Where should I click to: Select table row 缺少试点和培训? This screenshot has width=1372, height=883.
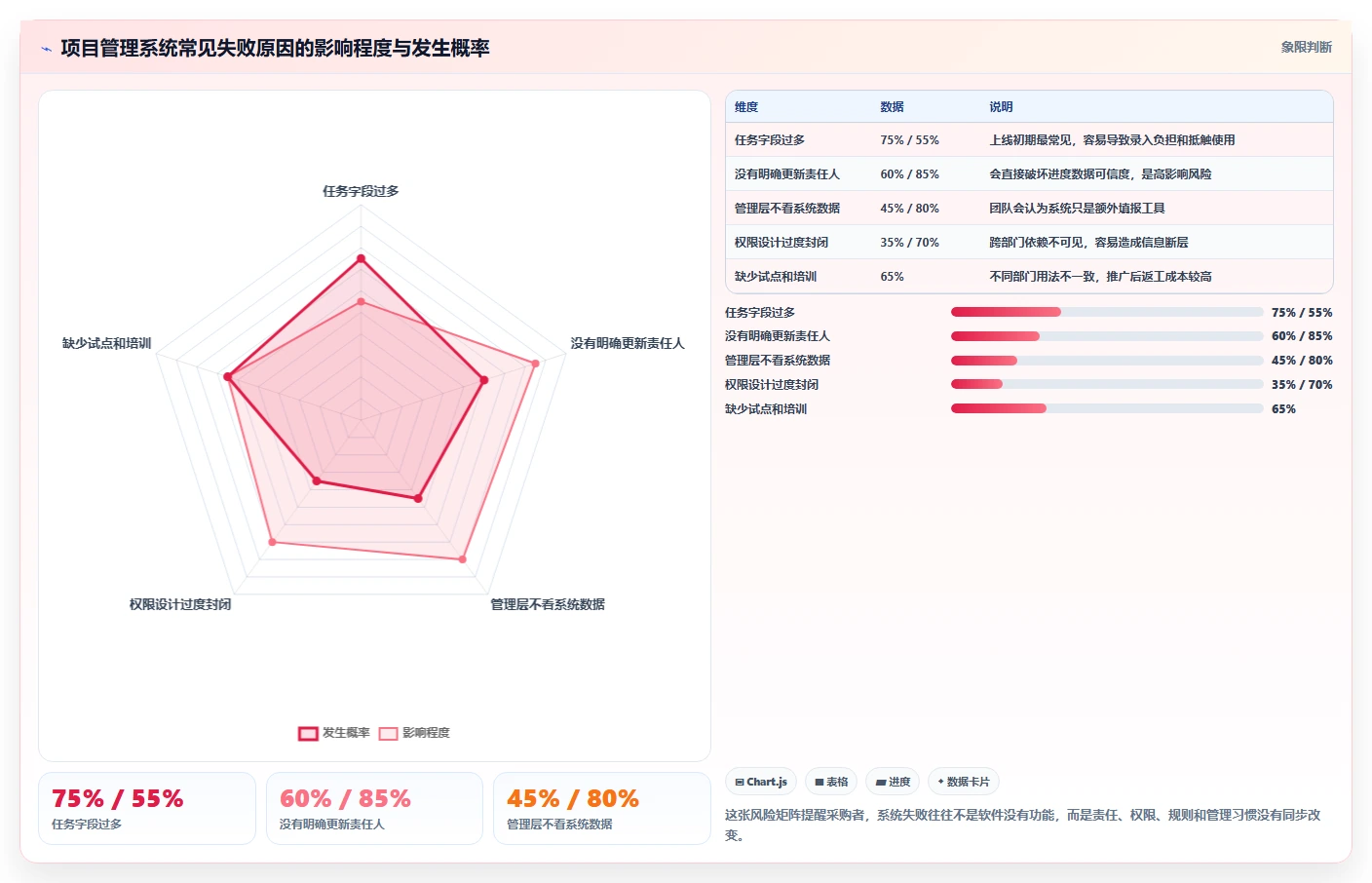click(x=1029, y=277)
